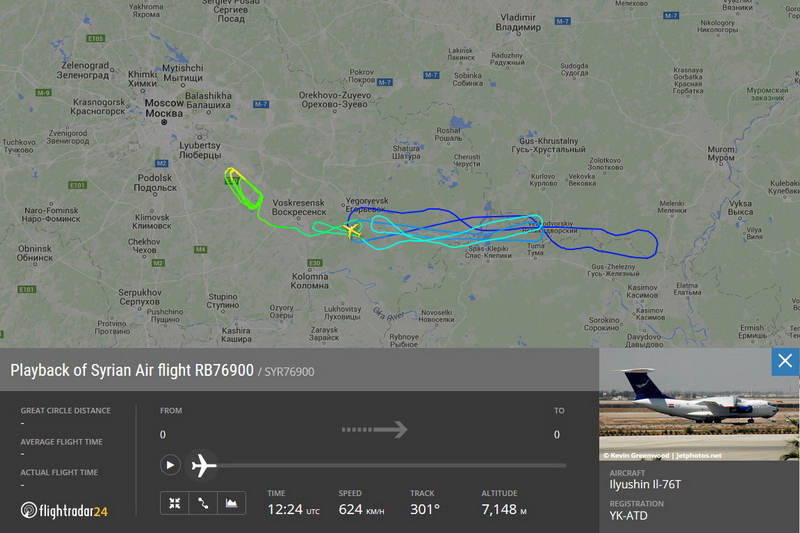Click the YK-ATD registration text
800x533 pixels.
click(628, 516)
